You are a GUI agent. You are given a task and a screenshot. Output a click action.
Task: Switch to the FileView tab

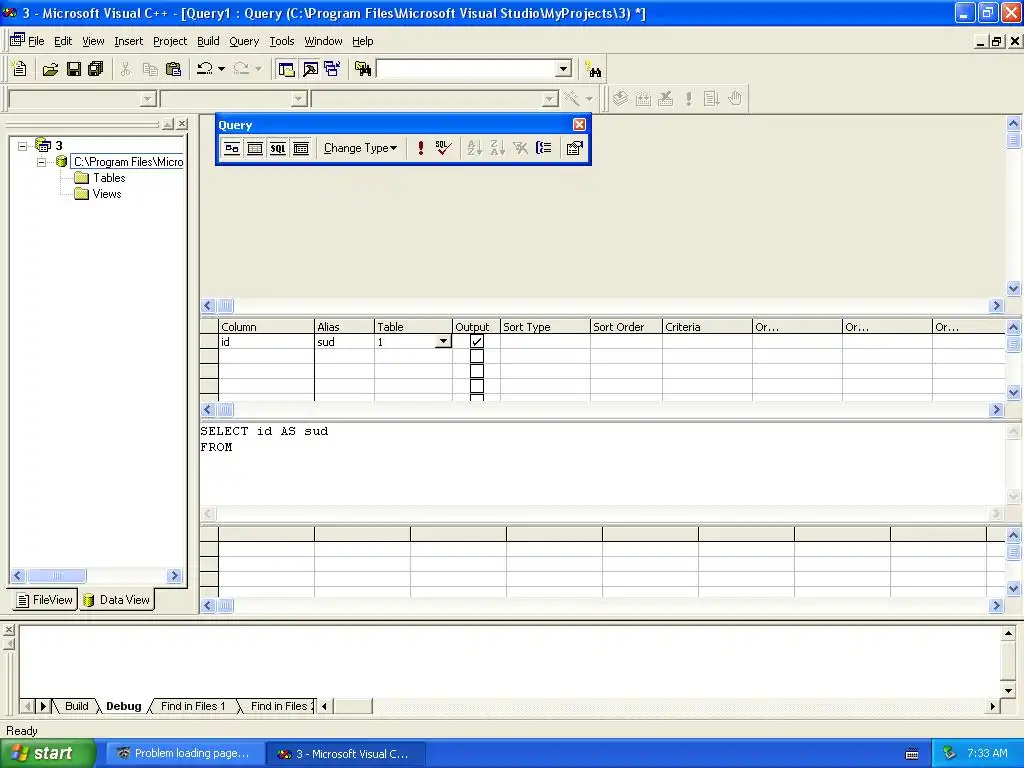tap(44, 600)
